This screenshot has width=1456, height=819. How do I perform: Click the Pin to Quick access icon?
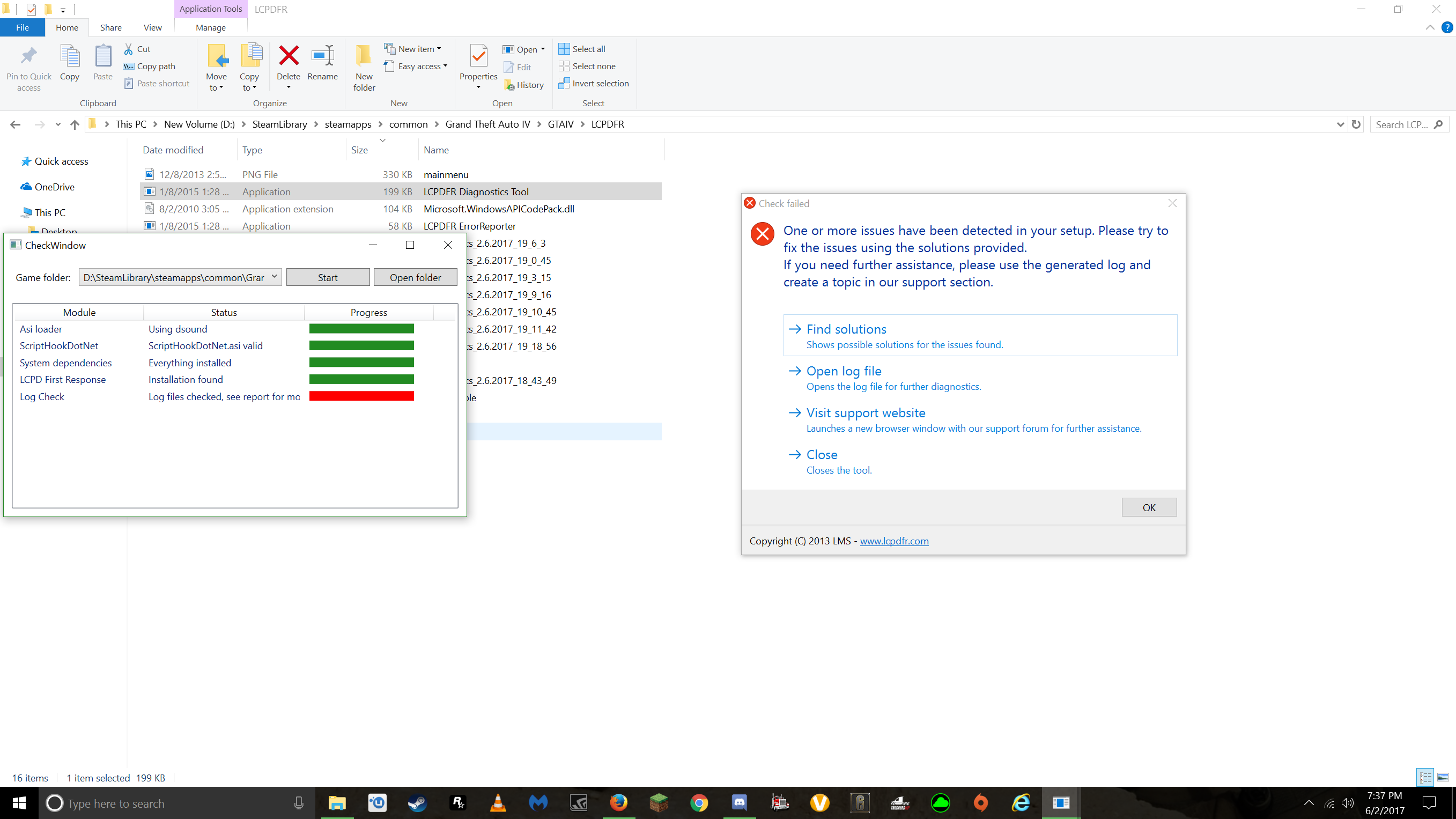(28, 56)
